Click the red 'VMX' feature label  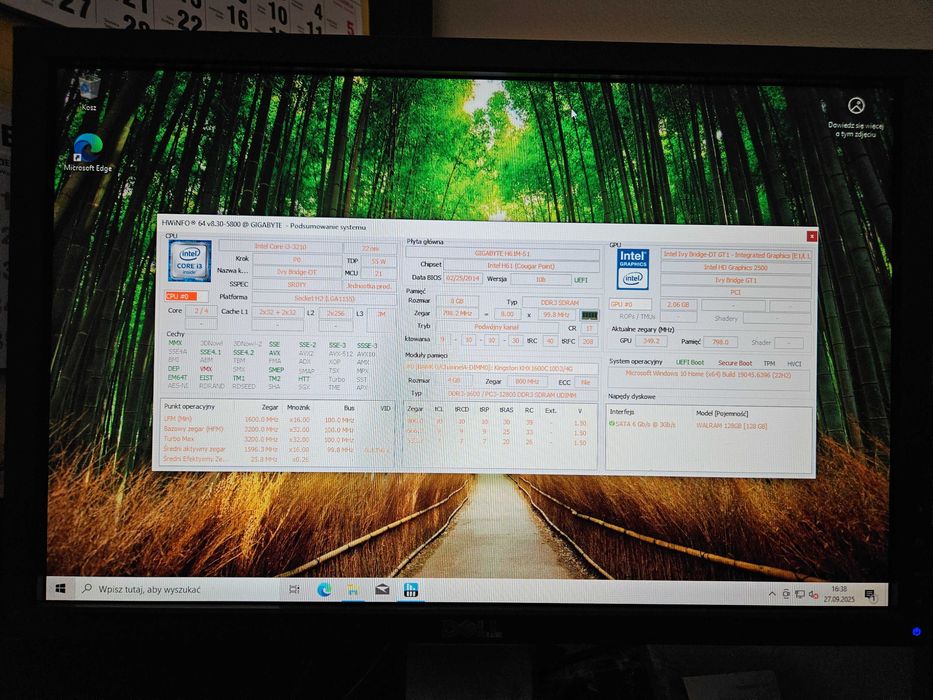coord(206,369)
